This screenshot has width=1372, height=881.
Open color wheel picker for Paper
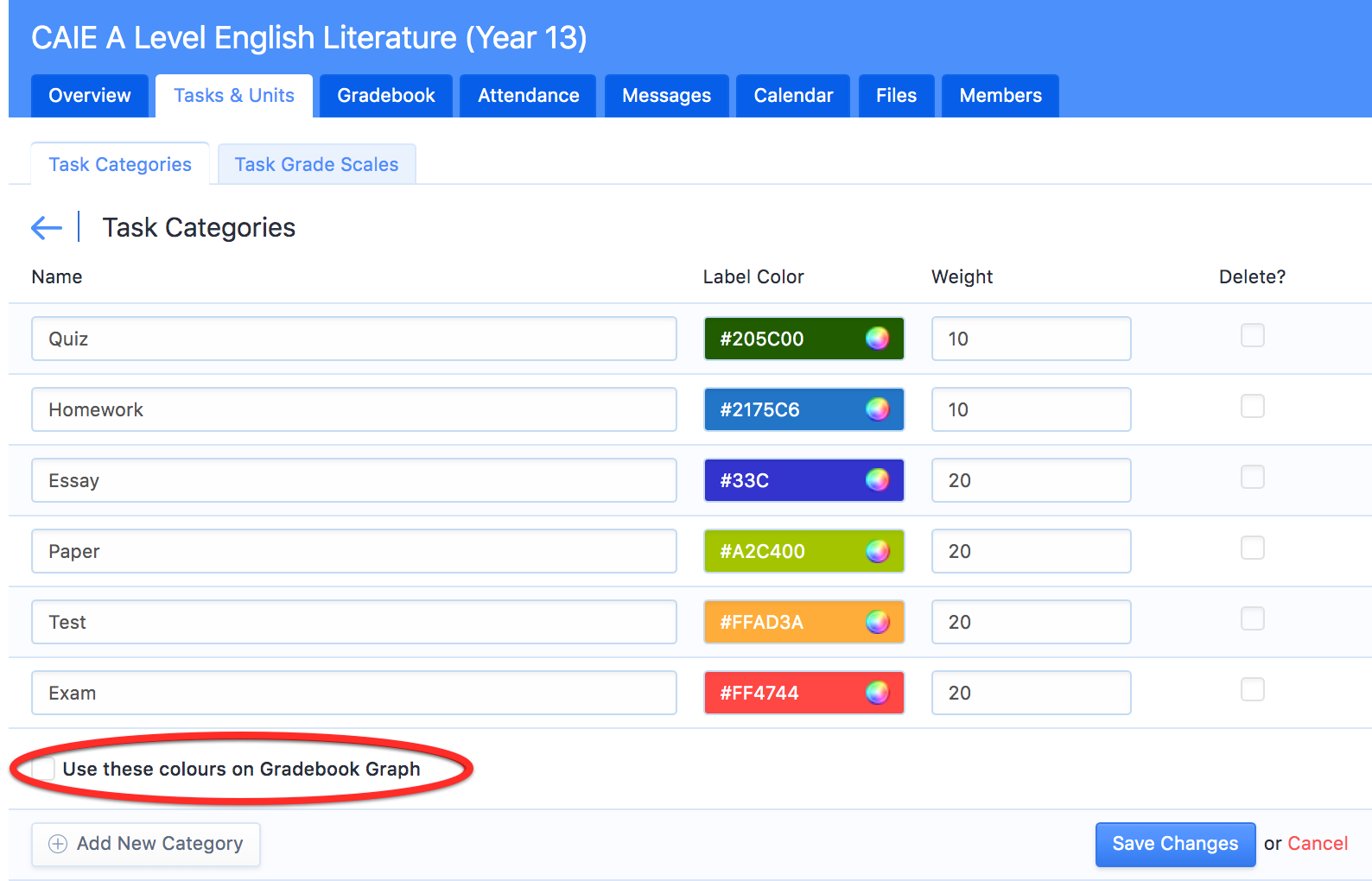coord(877,551)
